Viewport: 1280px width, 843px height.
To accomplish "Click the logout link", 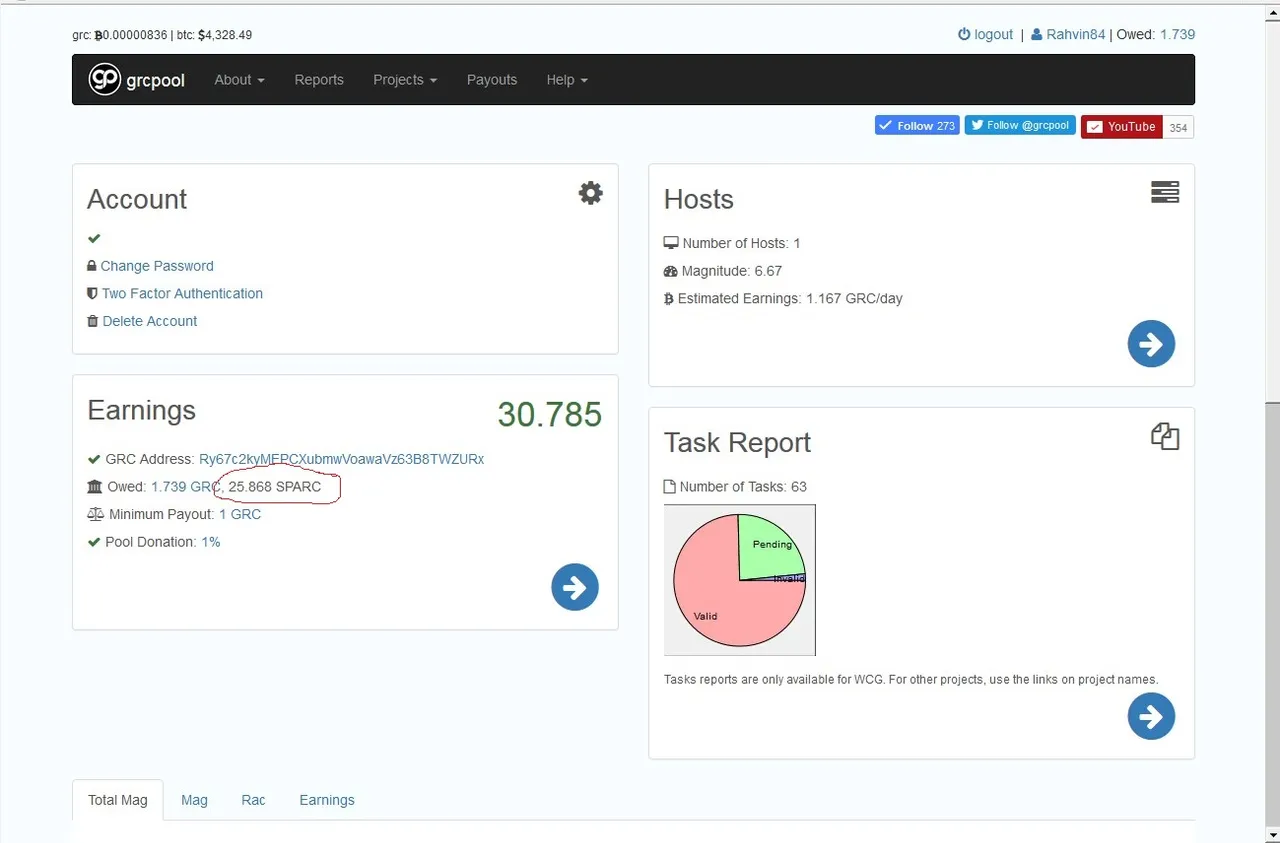I will pos(993,34).
